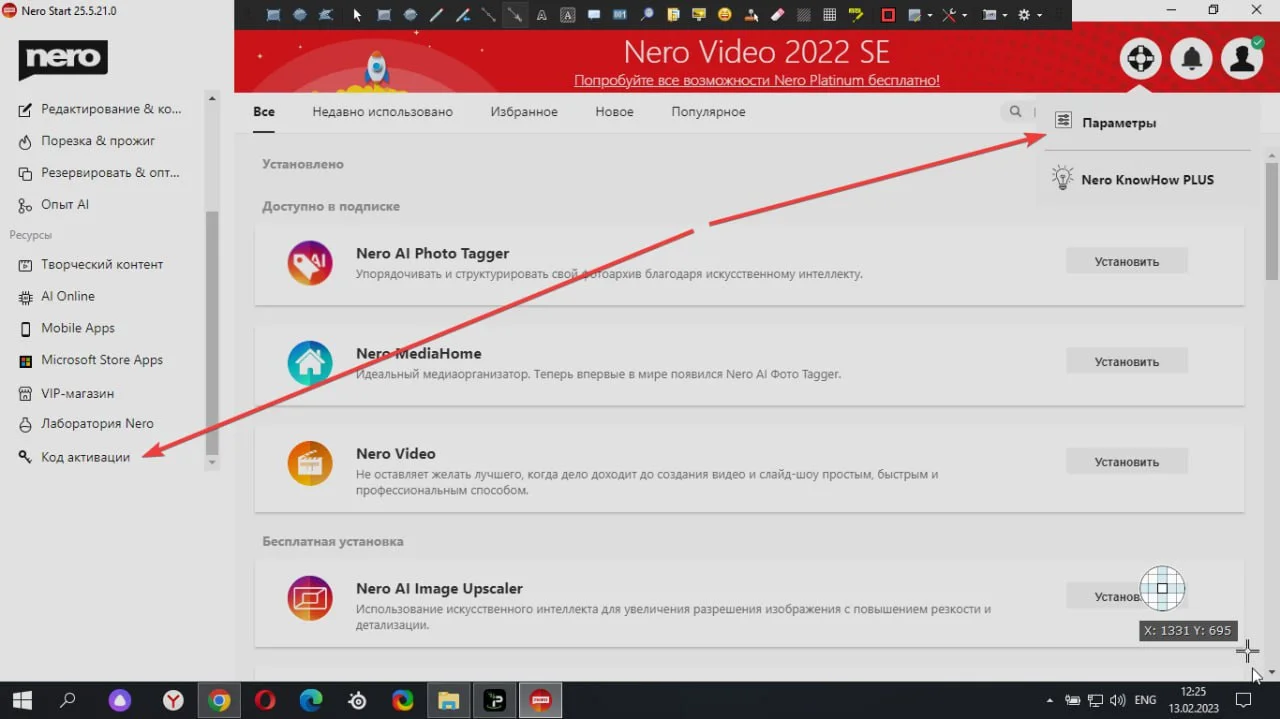
Task: Select the speech bubble callout tool
Action: 594,15
